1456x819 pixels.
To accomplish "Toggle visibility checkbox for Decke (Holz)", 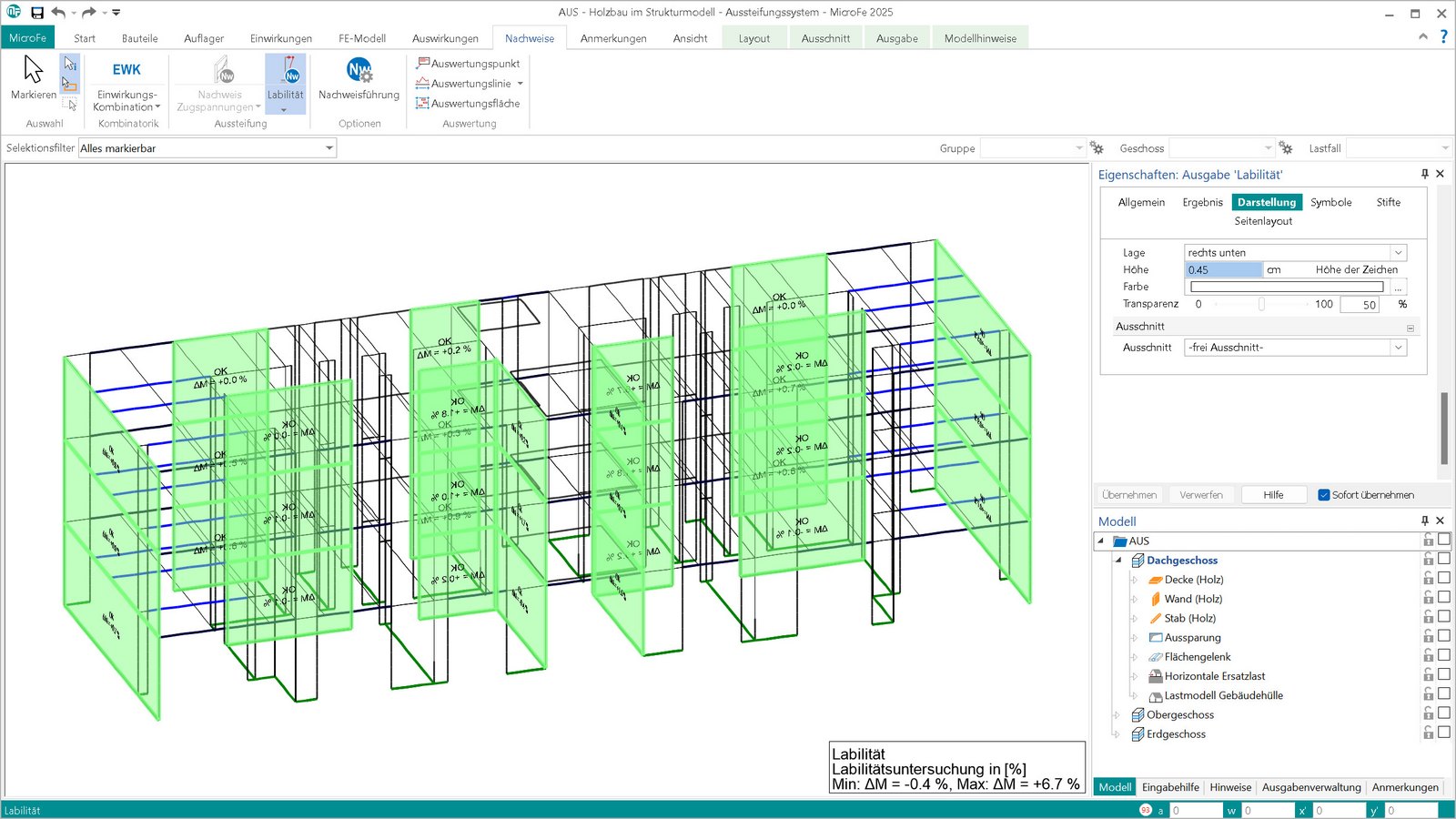I will tap(1443, 579).
